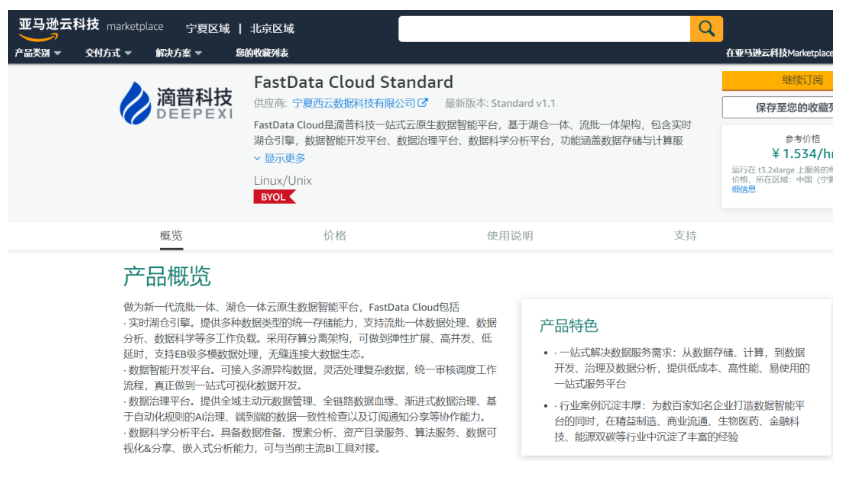
Task: Switch to 宁夏区域 region
Action: [208, 28]
